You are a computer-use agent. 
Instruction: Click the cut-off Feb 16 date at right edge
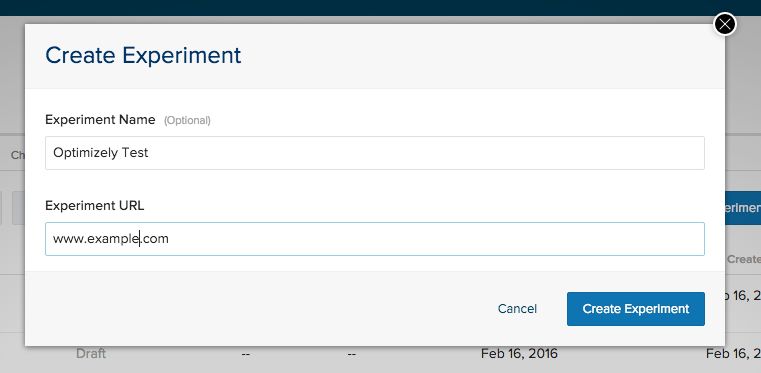click(733, 354)
